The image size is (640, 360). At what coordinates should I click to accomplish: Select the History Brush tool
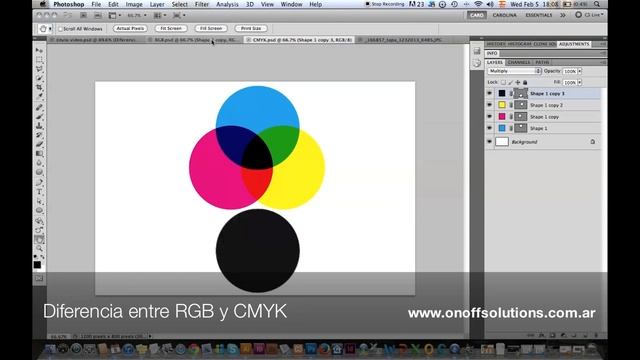click(x=39, y=135)
